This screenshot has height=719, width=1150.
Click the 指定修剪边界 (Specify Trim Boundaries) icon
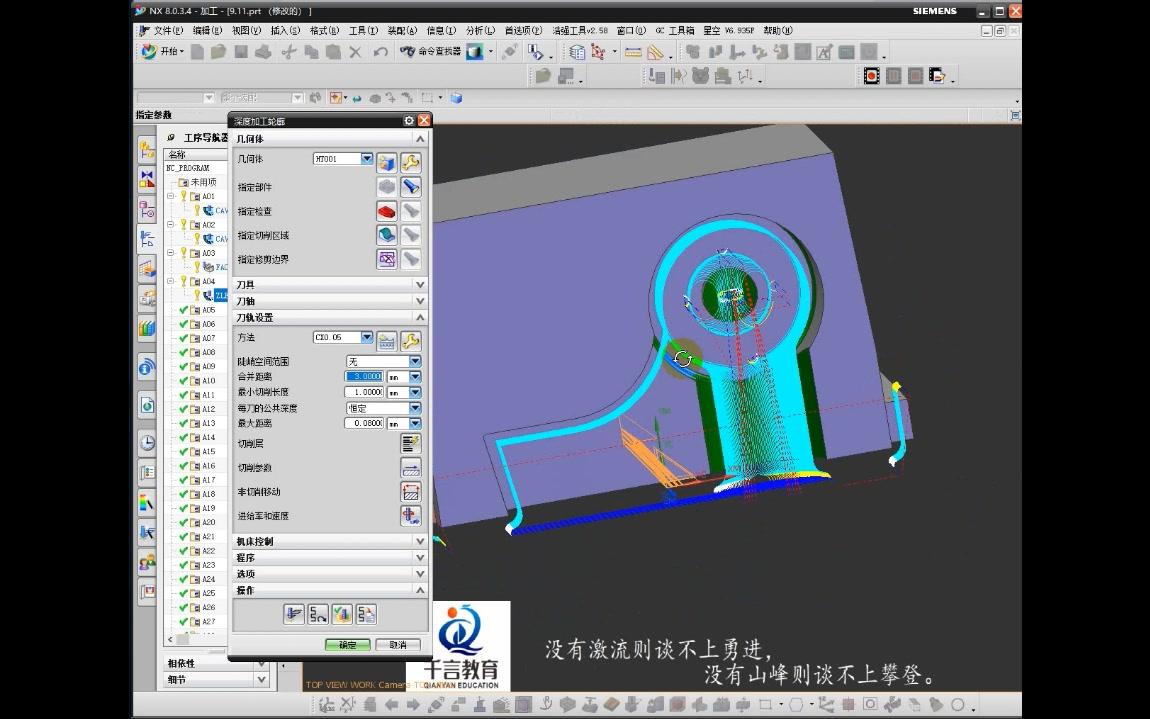tap(386, 258)
